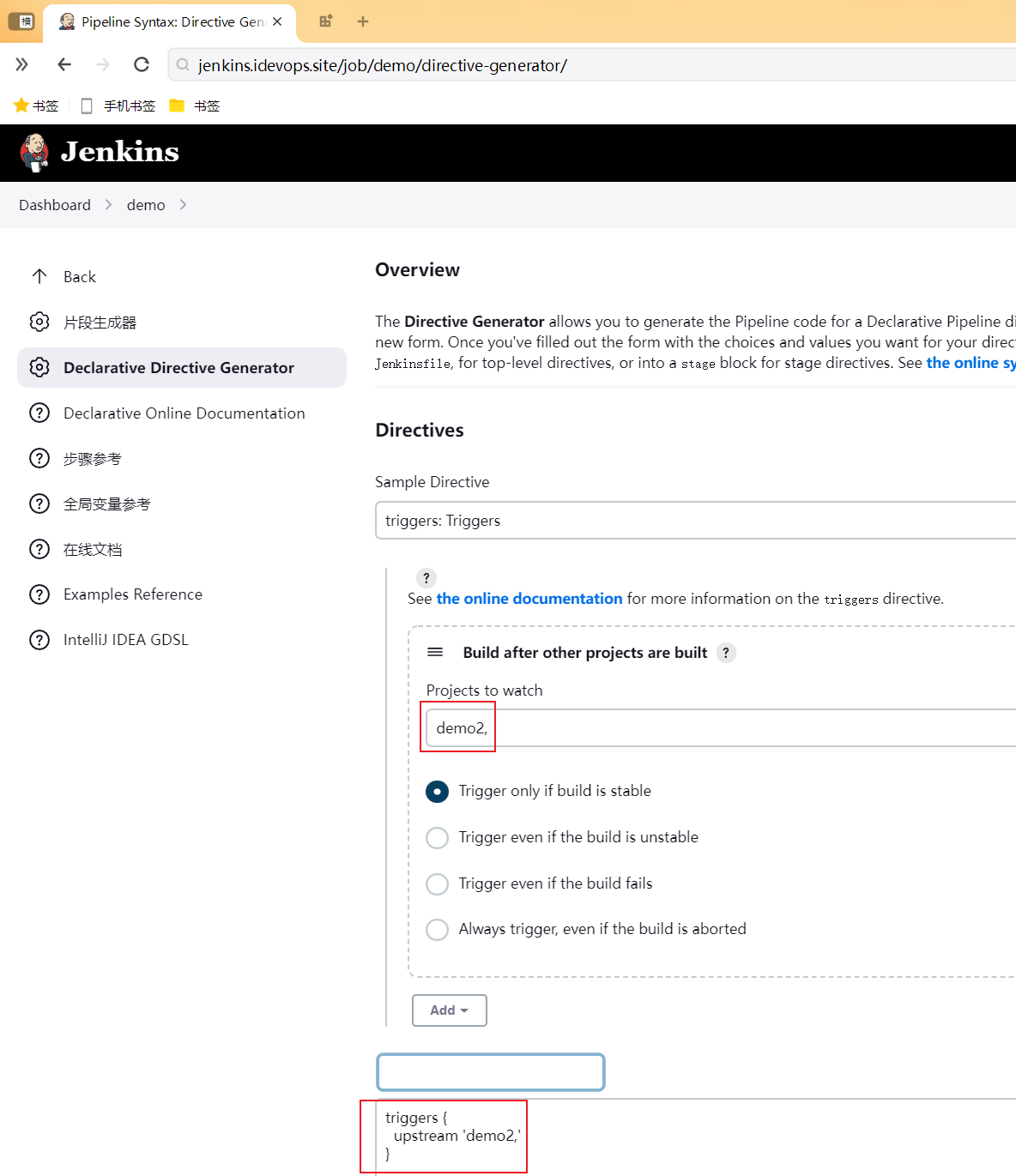The width and height of the screenshot is (1016, 1176).
Task: Open the 手机书签 mobile bookmarks
Action: click(118, 106)
